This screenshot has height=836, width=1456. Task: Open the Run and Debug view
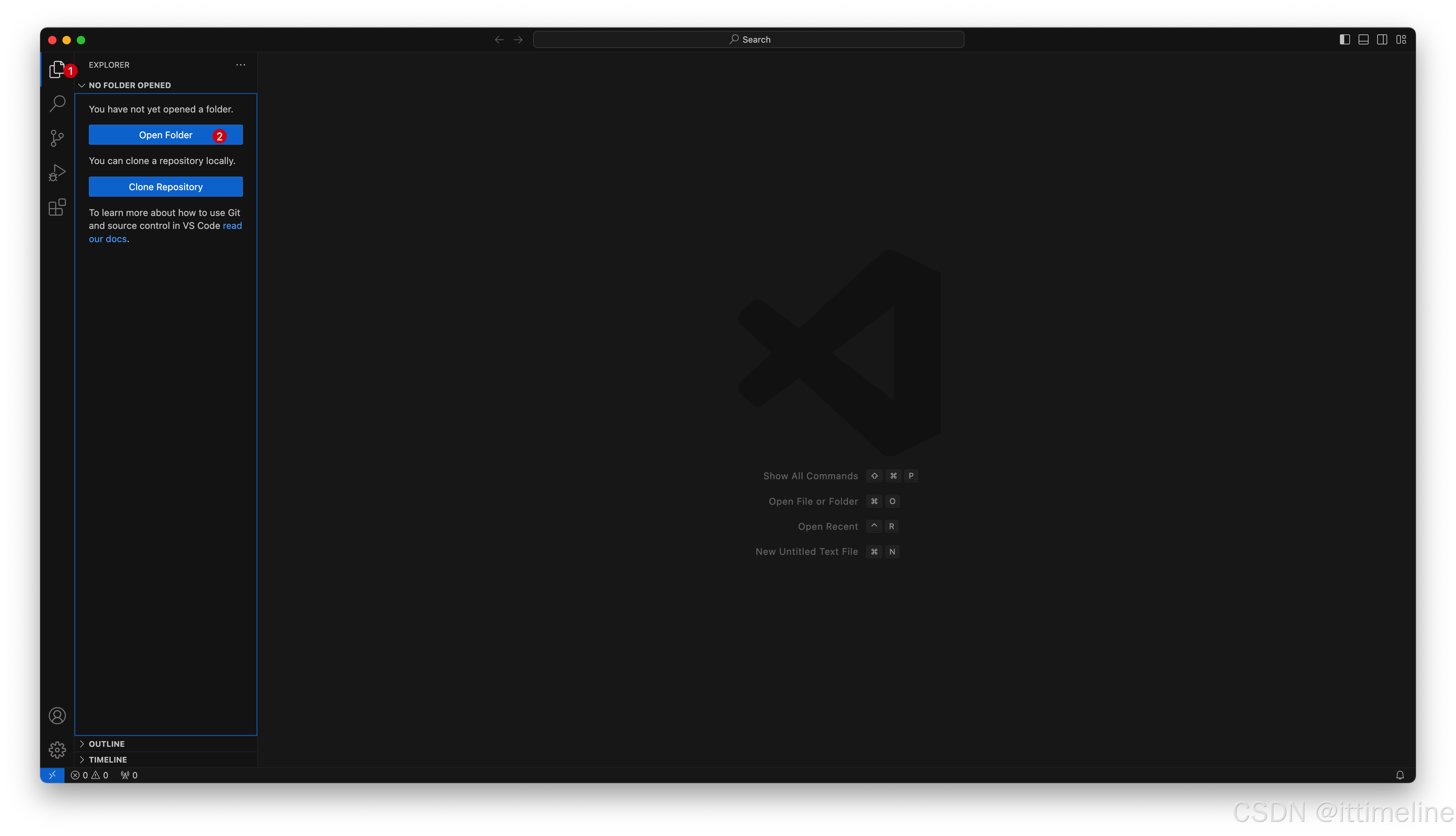pos(57,172)
